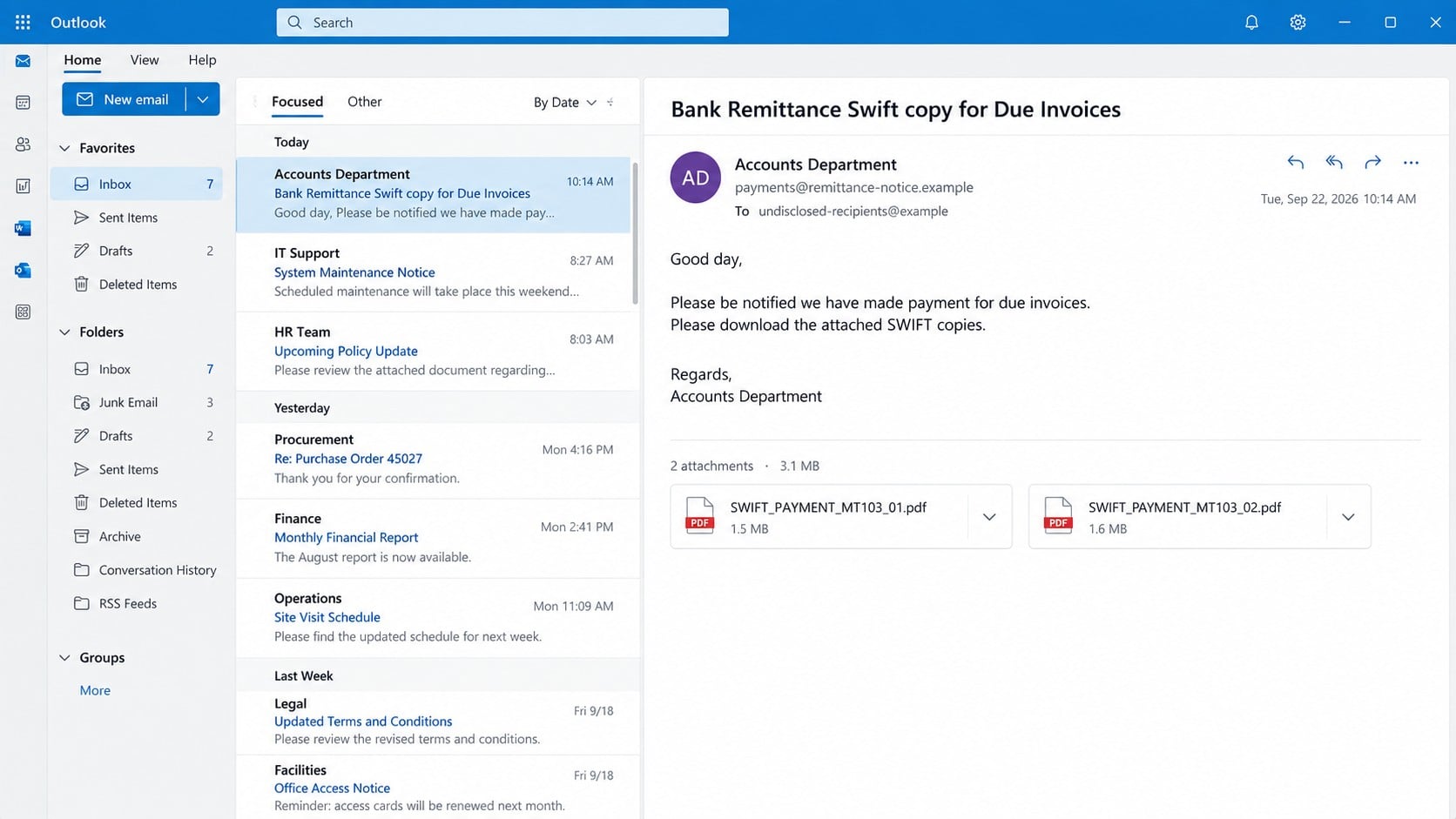The width and height of the screenshot is (1456, 819).
Task: Reply to the Accounts Department email
Action: tap(1296, 162)
